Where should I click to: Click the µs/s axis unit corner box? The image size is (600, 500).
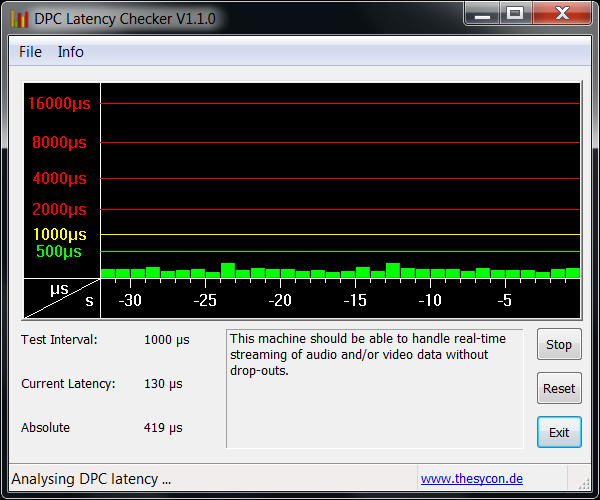pos(62,298)
